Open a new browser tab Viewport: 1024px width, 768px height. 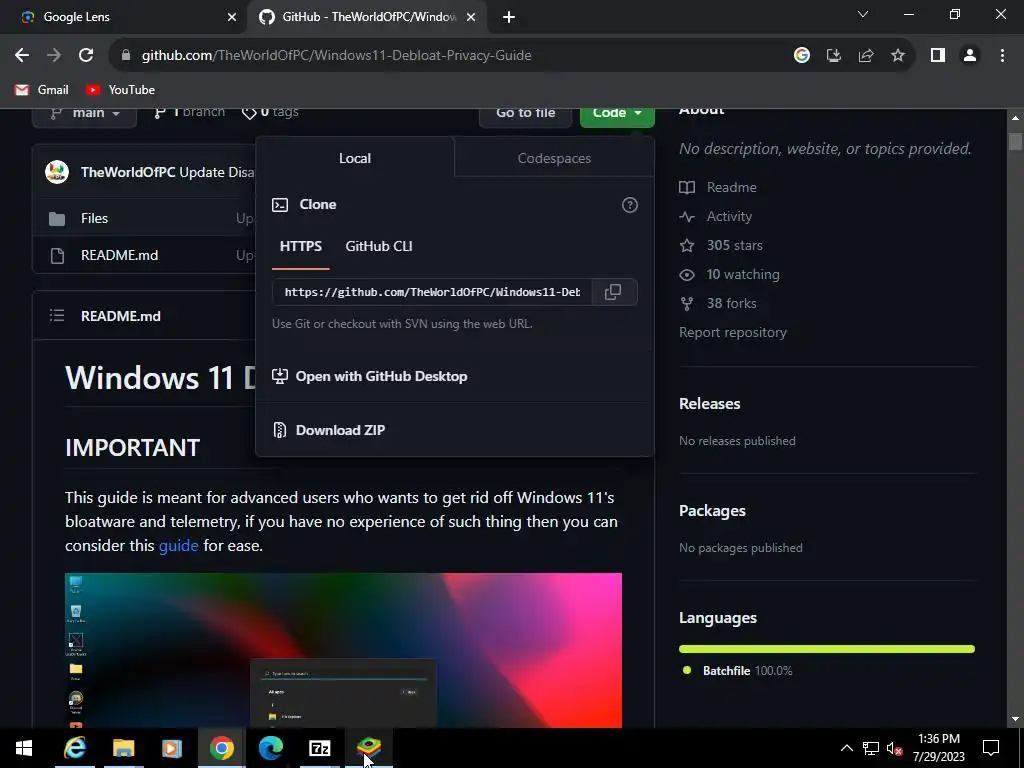[x=509, y=18]
